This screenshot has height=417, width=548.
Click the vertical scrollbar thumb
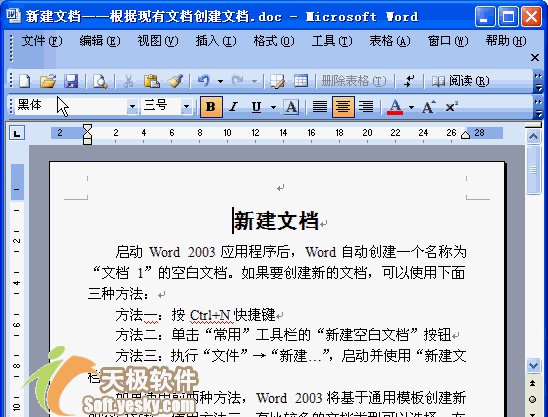pos(533,170)
